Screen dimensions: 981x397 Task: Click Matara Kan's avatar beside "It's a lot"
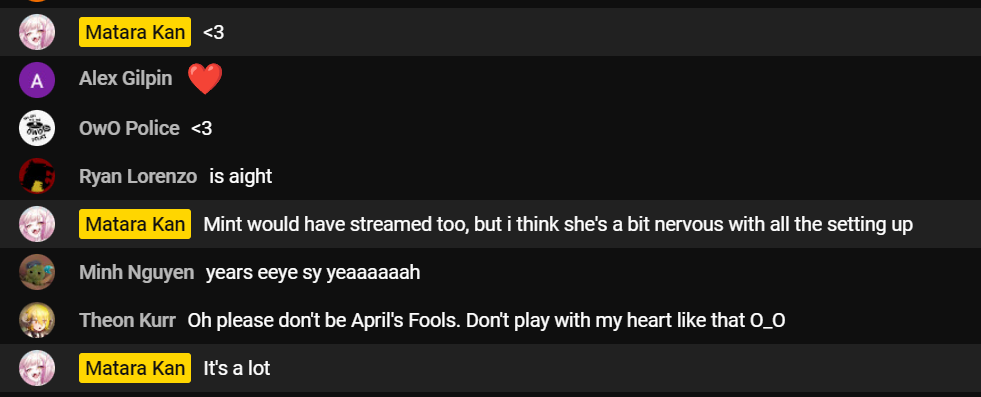[x=37, y=368]
